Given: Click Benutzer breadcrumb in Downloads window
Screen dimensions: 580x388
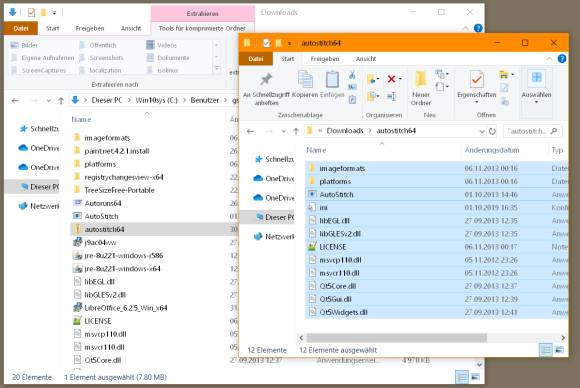Looking at the screenshot, I should (205, 100).
